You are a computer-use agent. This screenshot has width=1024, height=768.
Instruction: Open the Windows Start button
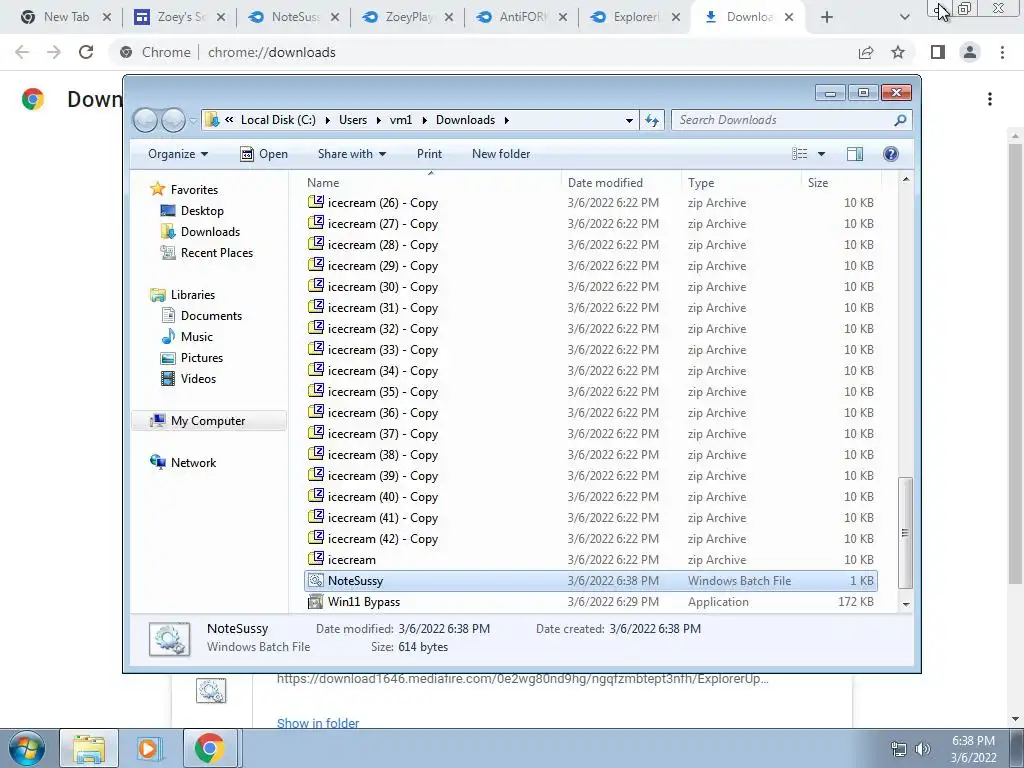[x=27, y=748]
